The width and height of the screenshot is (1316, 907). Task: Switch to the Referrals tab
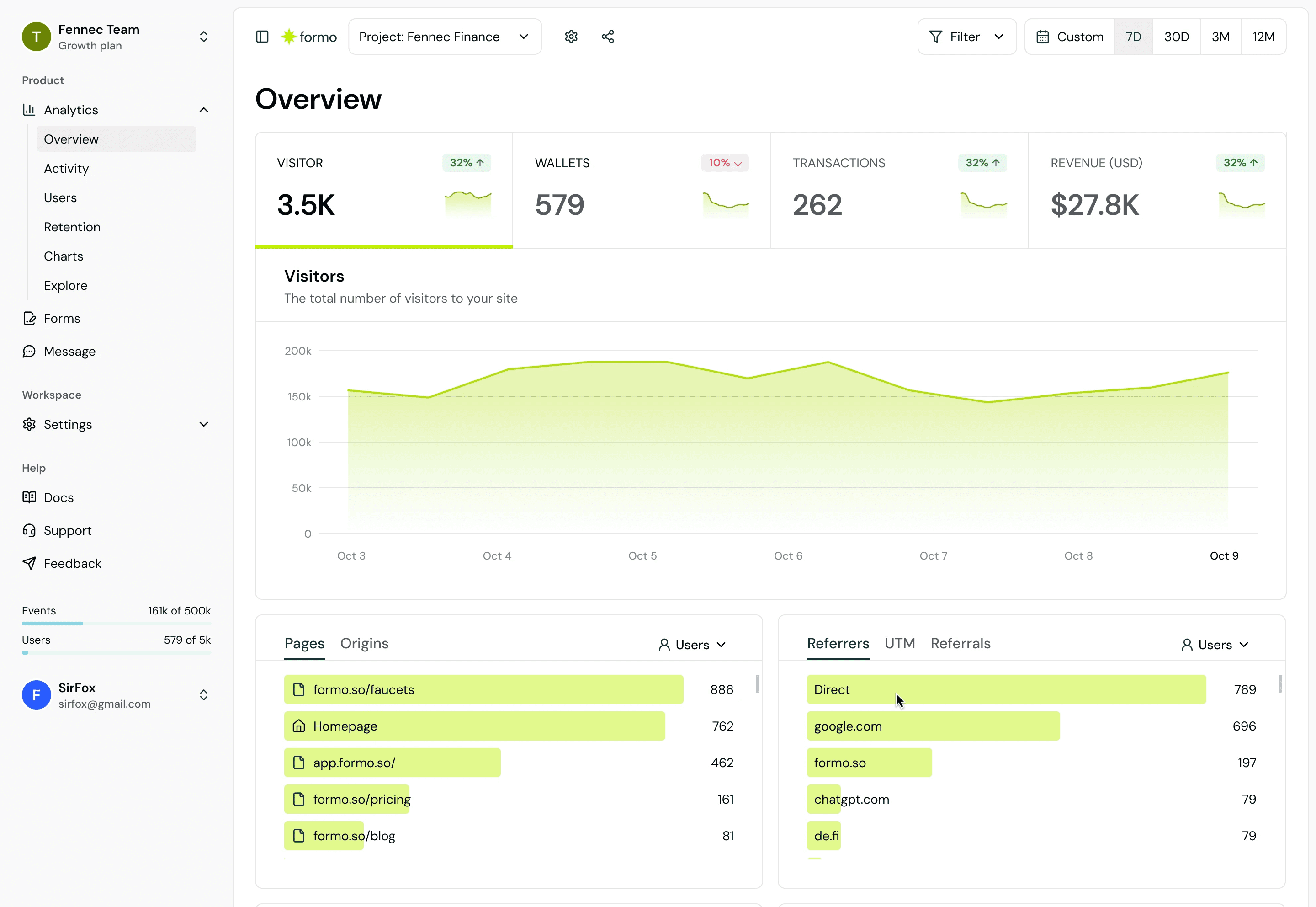(960, 643)
